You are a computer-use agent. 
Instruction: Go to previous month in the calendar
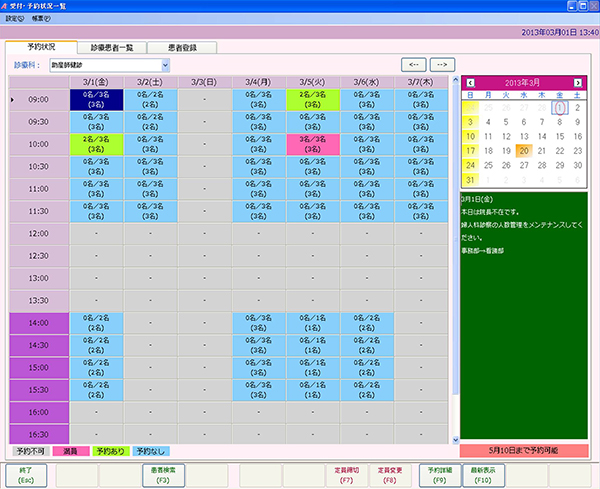pos(470,83)
